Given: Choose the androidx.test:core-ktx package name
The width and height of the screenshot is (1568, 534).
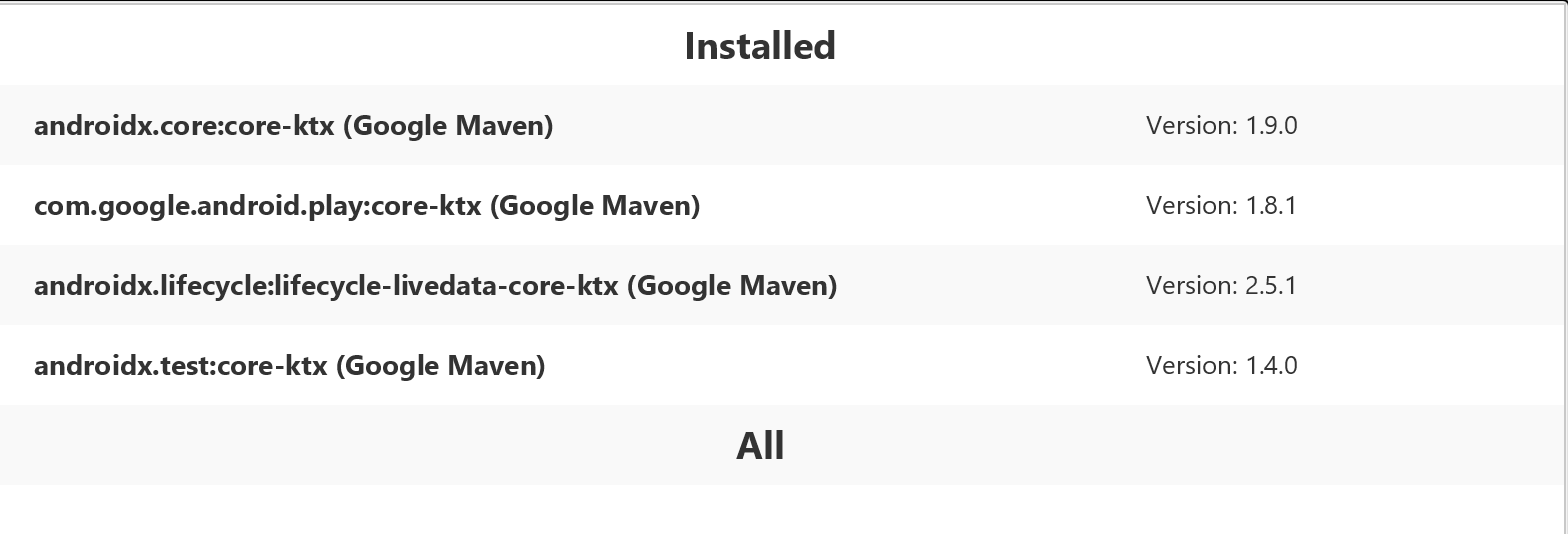Looking at the screenshot, I should point(180,366).
